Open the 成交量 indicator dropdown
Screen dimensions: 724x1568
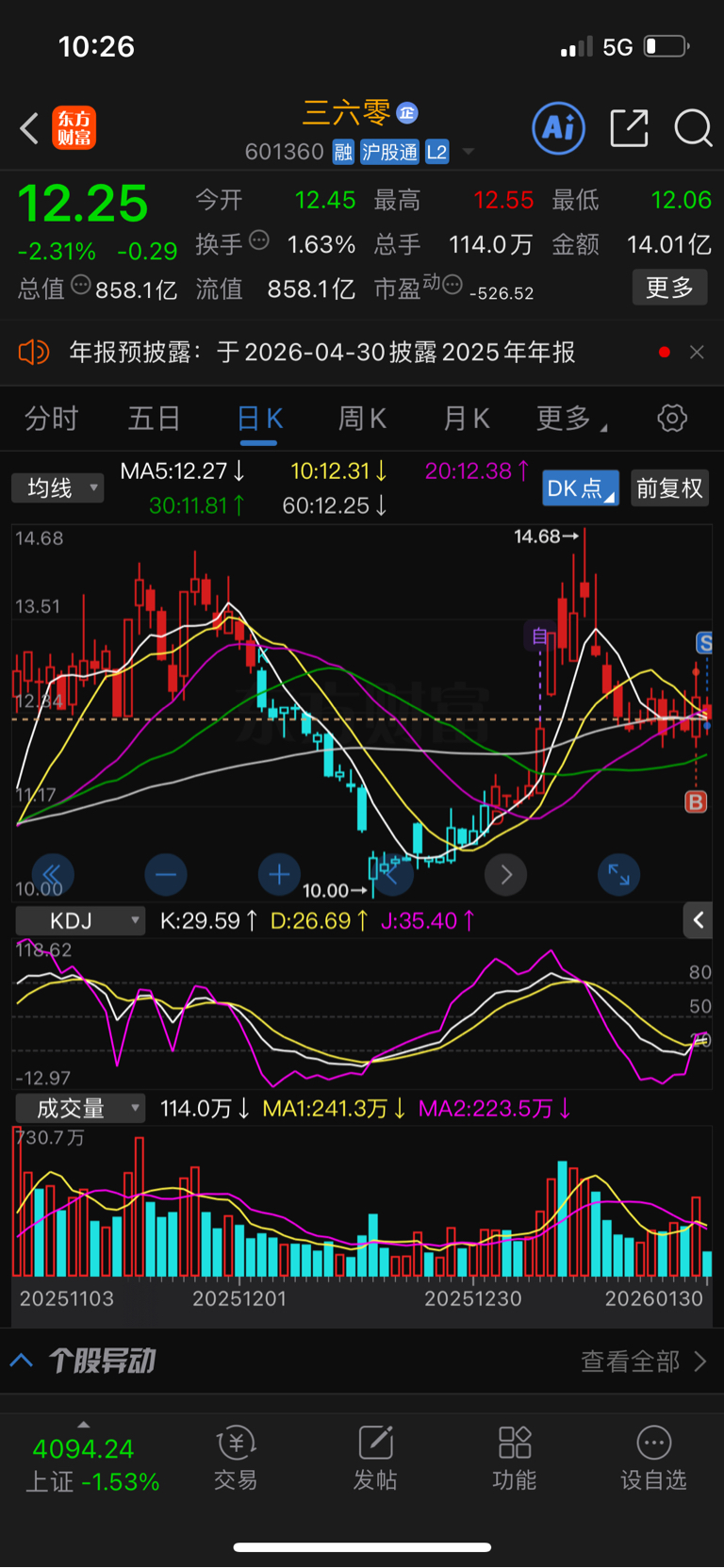(x=79, y=1109)
